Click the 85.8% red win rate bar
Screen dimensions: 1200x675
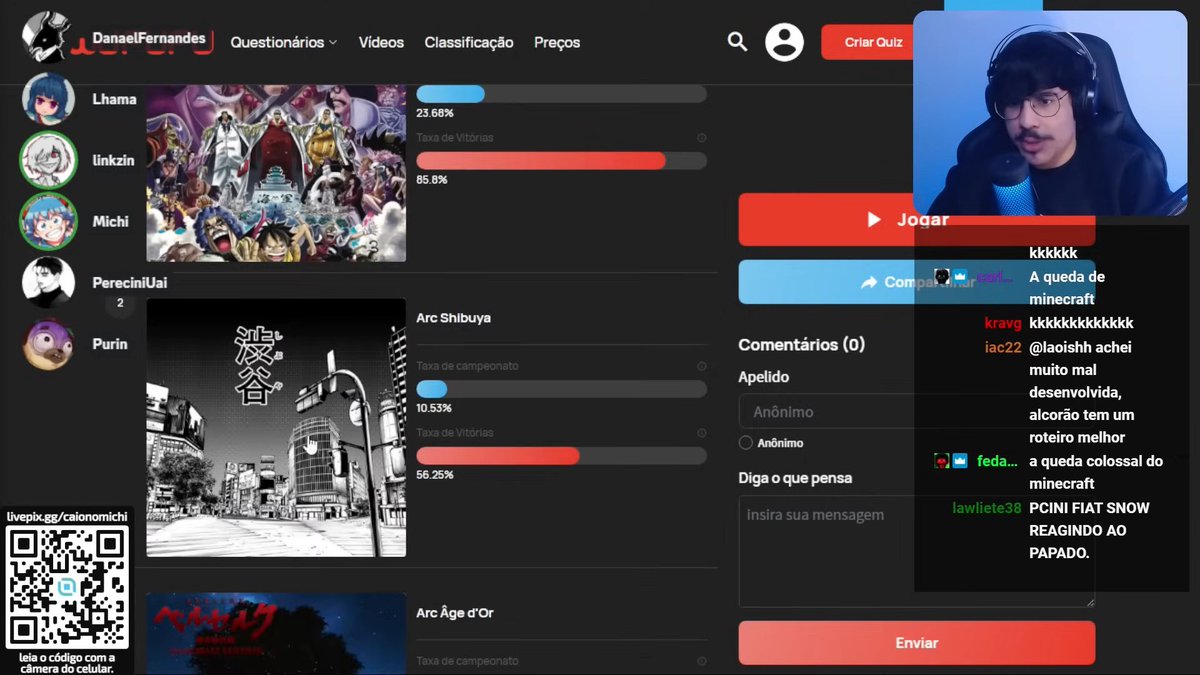pyautogui.click(x=561, y=161)
